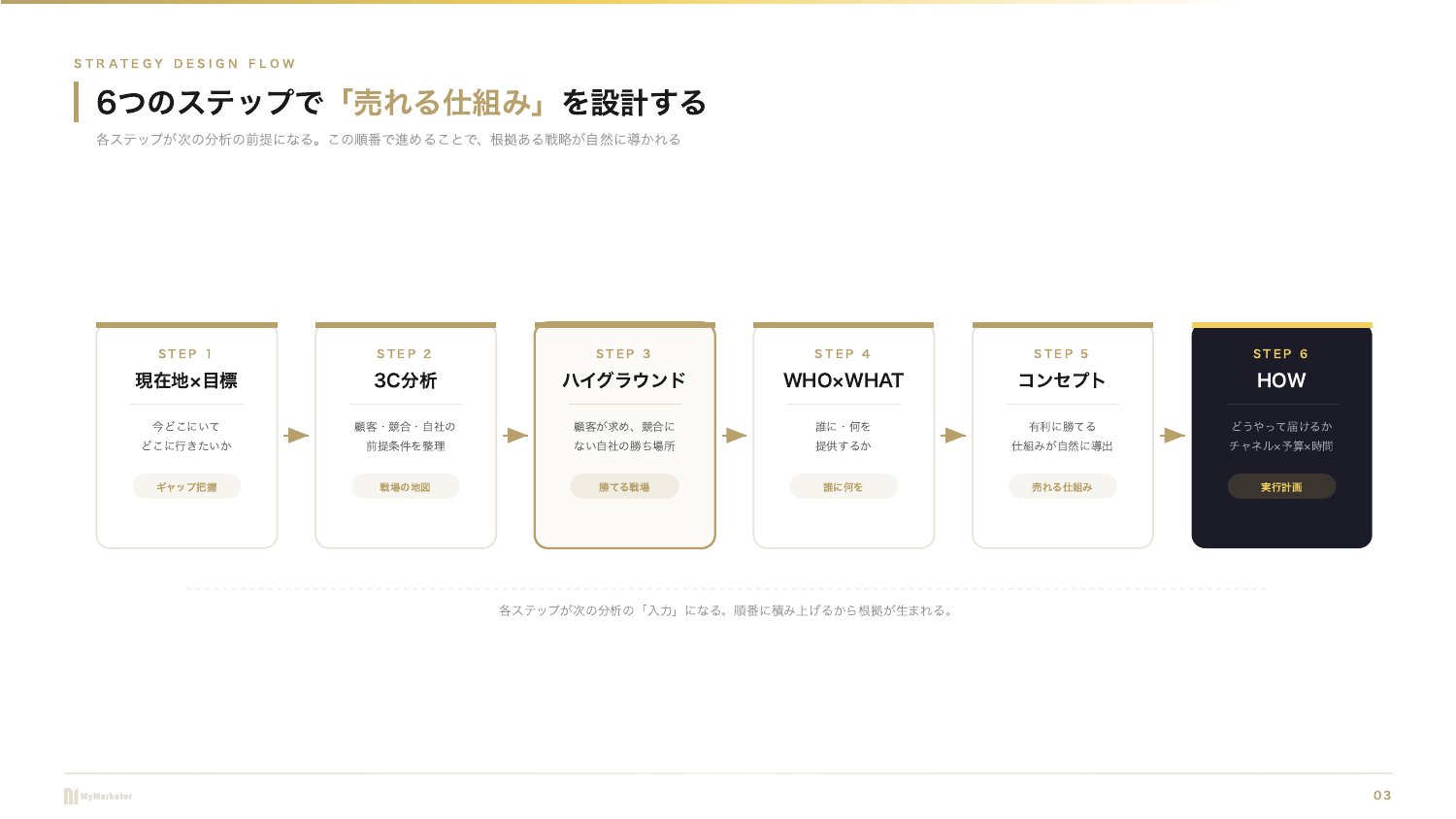Click the arrow between STEP 2 and STEP 3

coord(515,436)
